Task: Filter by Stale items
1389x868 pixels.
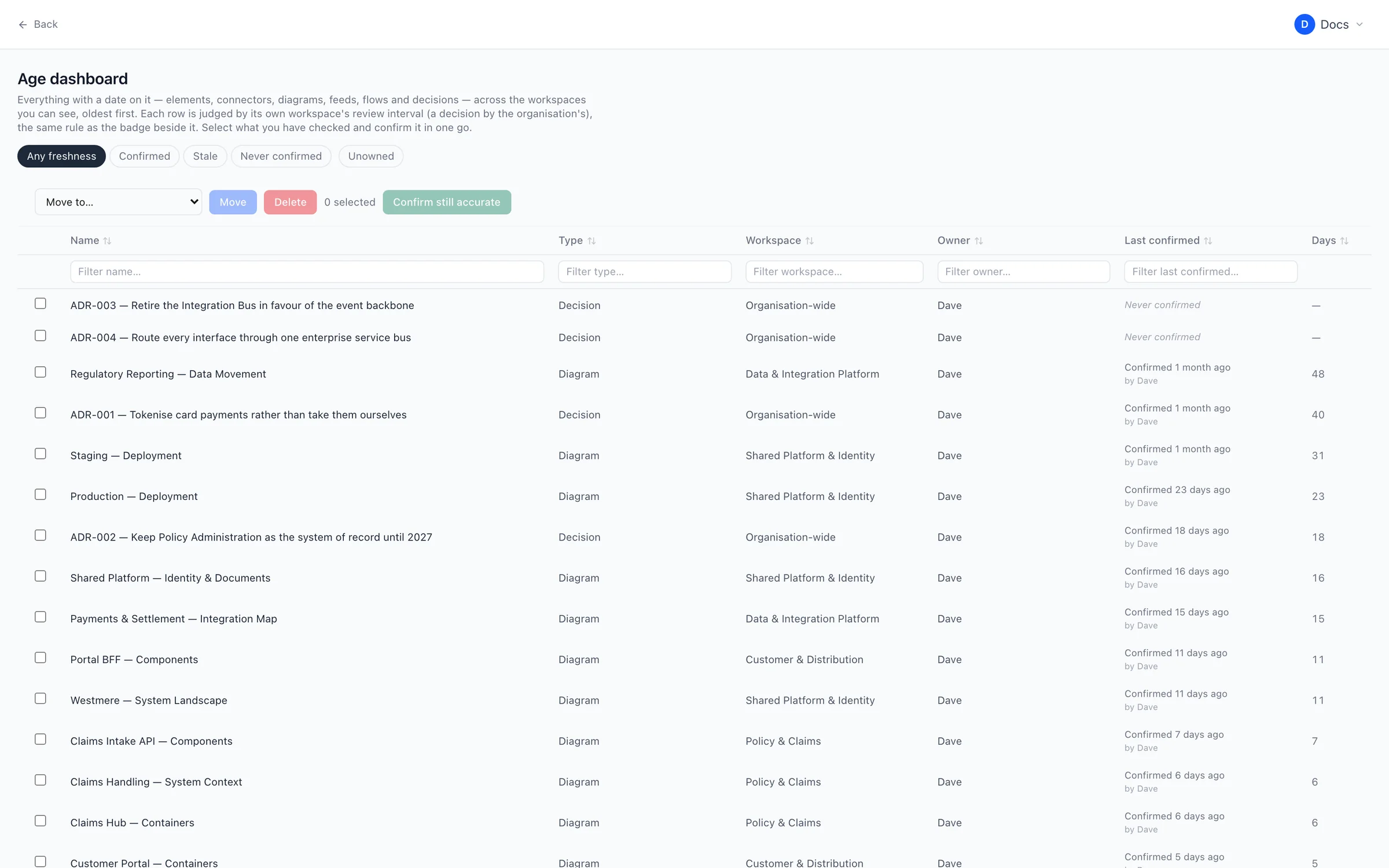Action: [x=205, y=156]
